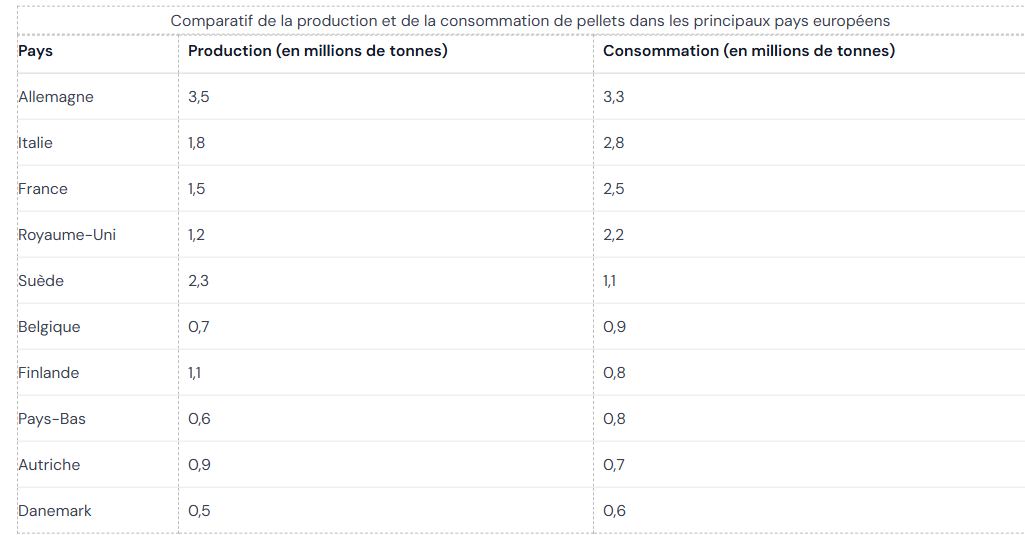Click the "Danemark" row label
Viewport: 1025px width, 535px height.
pyautogui.click(x=55, y=511)
